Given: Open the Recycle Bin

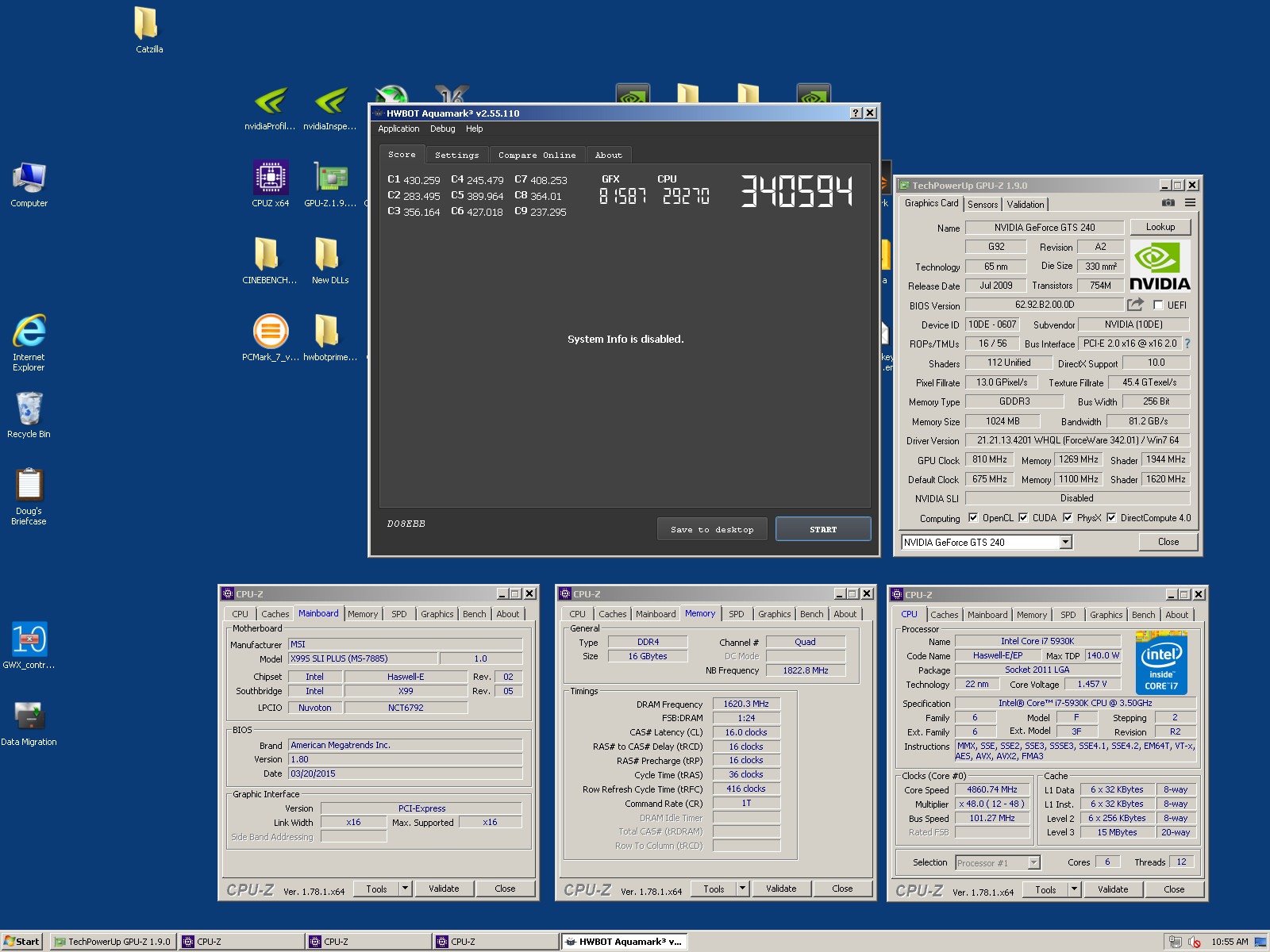Looking at the screenshot, I should click(29, 414).
